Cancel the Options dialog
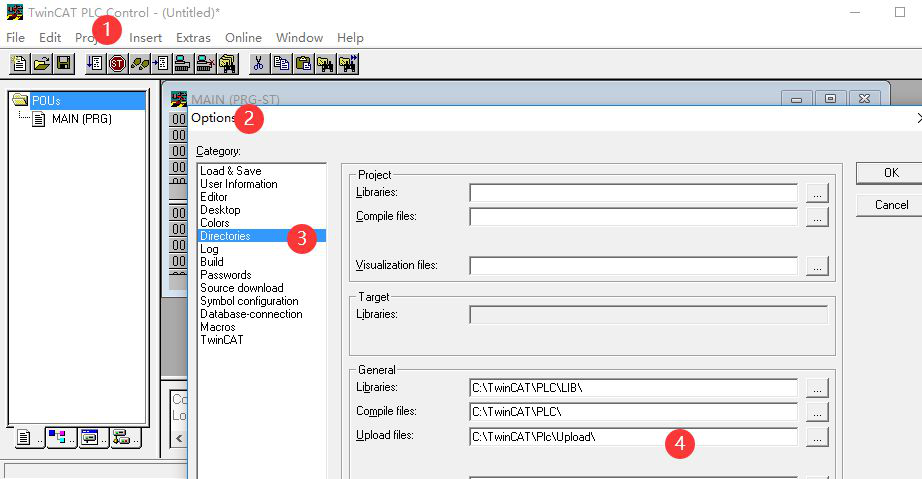Screen dimensions: 922x479 [890, 205]
